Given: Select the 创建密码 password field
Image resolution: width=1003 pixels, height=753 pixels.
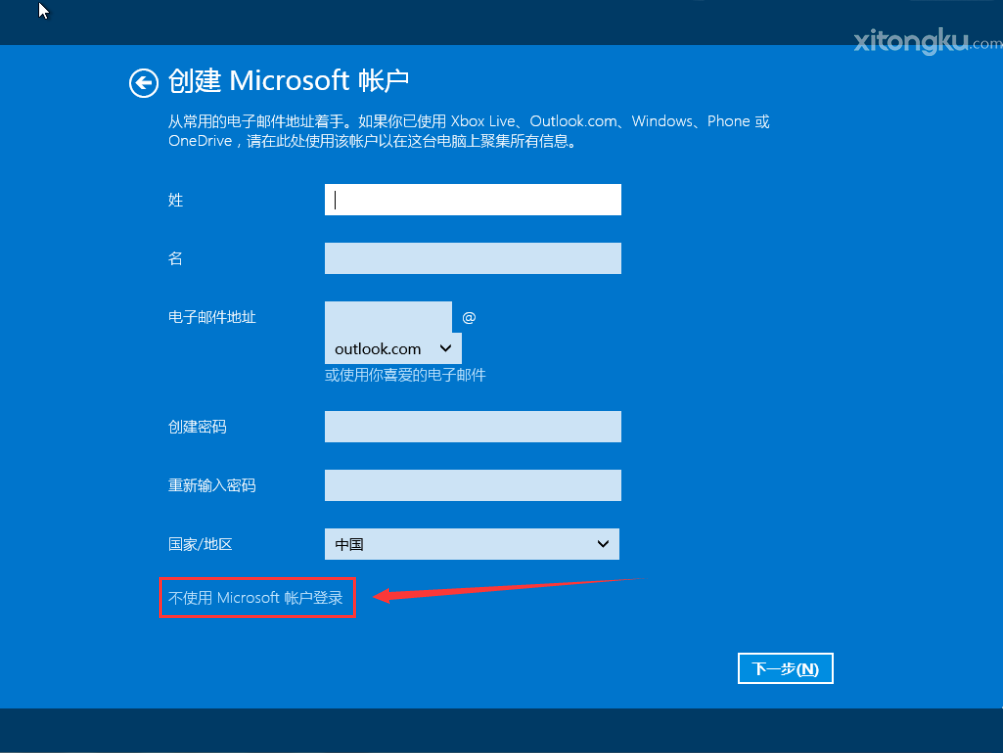Looking at the screenshot, I should coord(472,427).
